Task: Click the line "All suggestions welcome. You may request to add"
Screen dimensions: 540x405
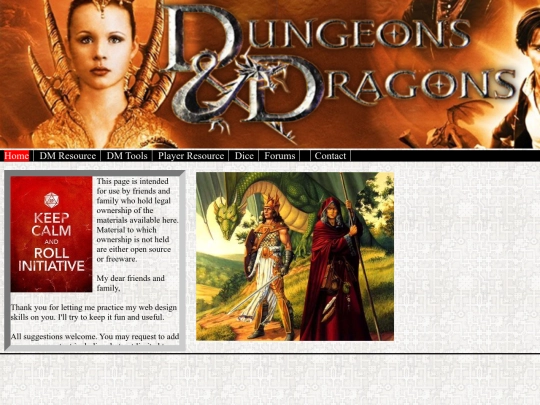Action: click(x=95, y=336)
